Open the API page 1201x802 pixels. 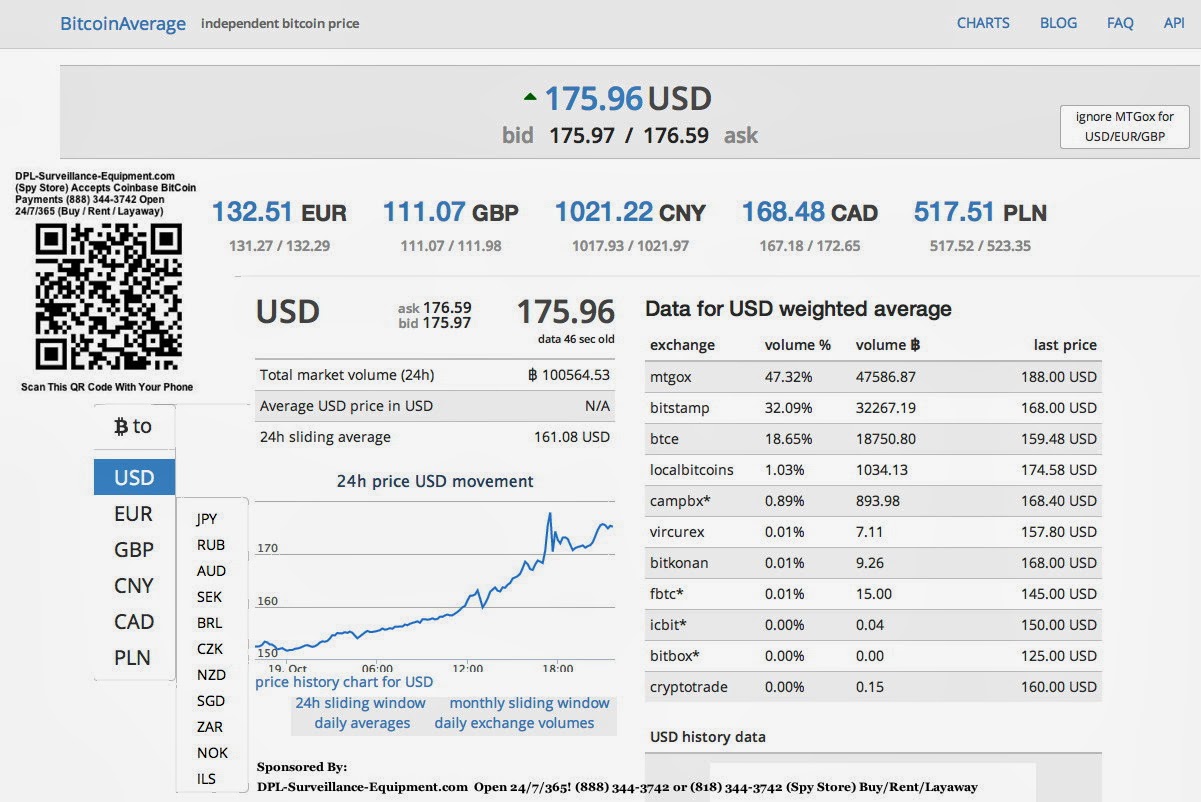tap(1174, 23)
